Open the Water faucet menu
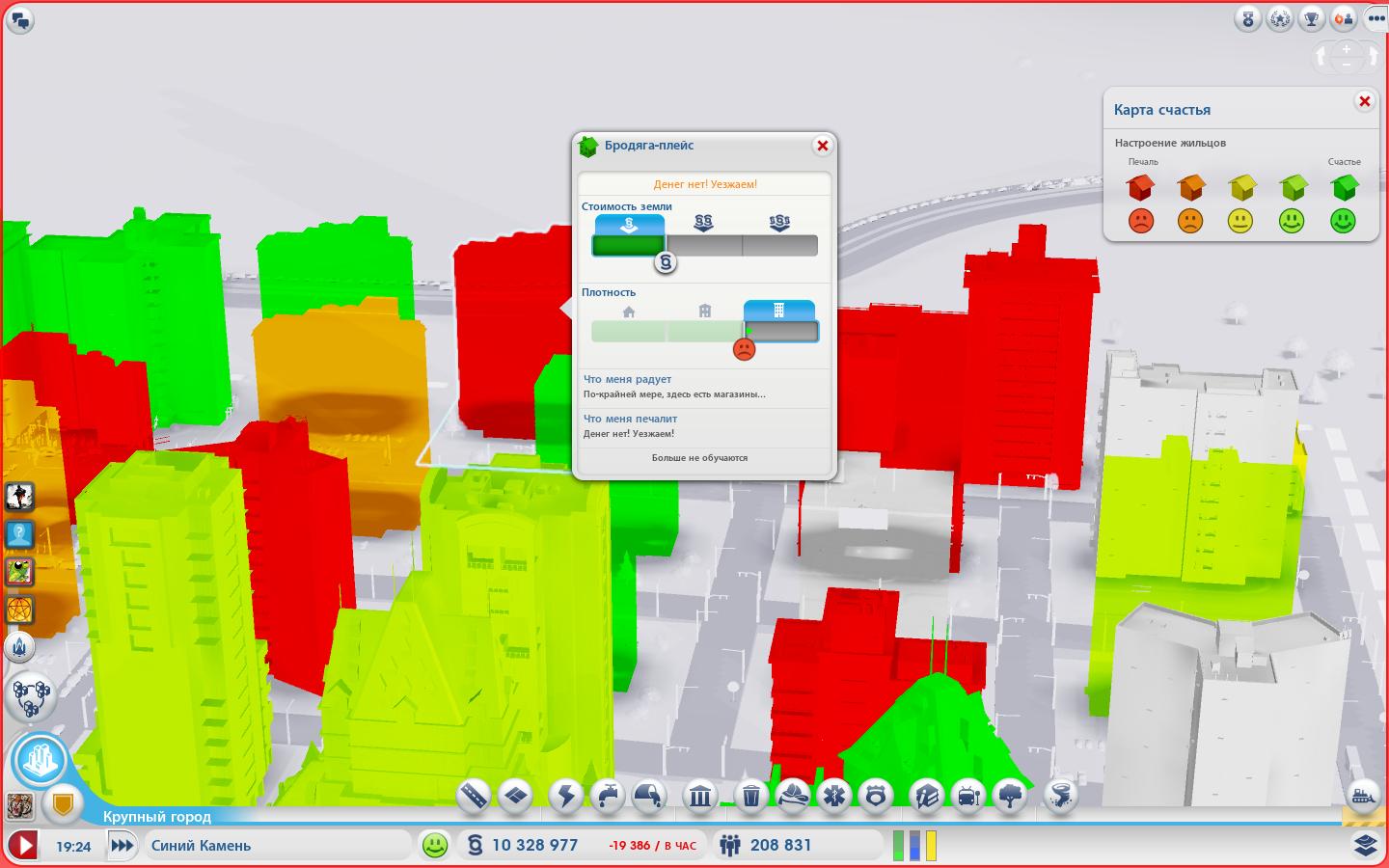The image size is (1389, 868). coord(608,797)
